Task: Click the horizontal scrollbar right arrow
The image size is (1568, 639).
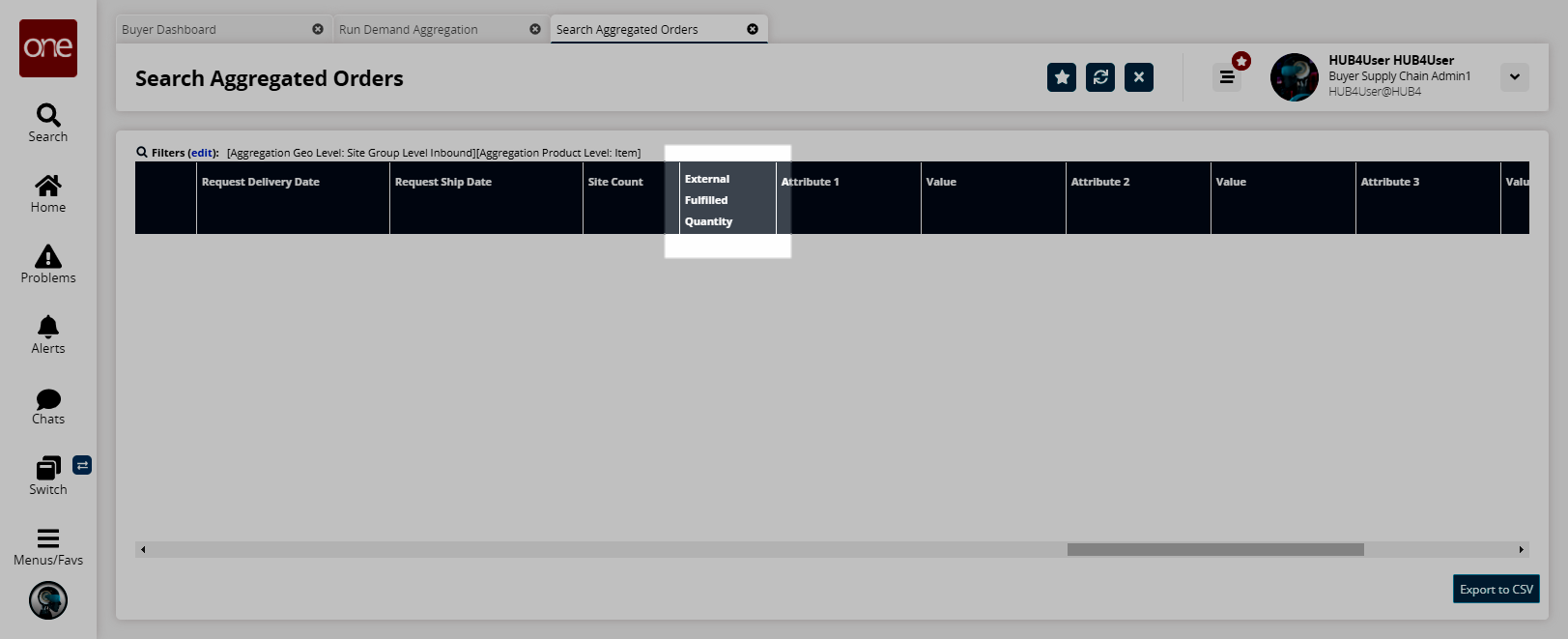Action: click(x=1521, y=549)
